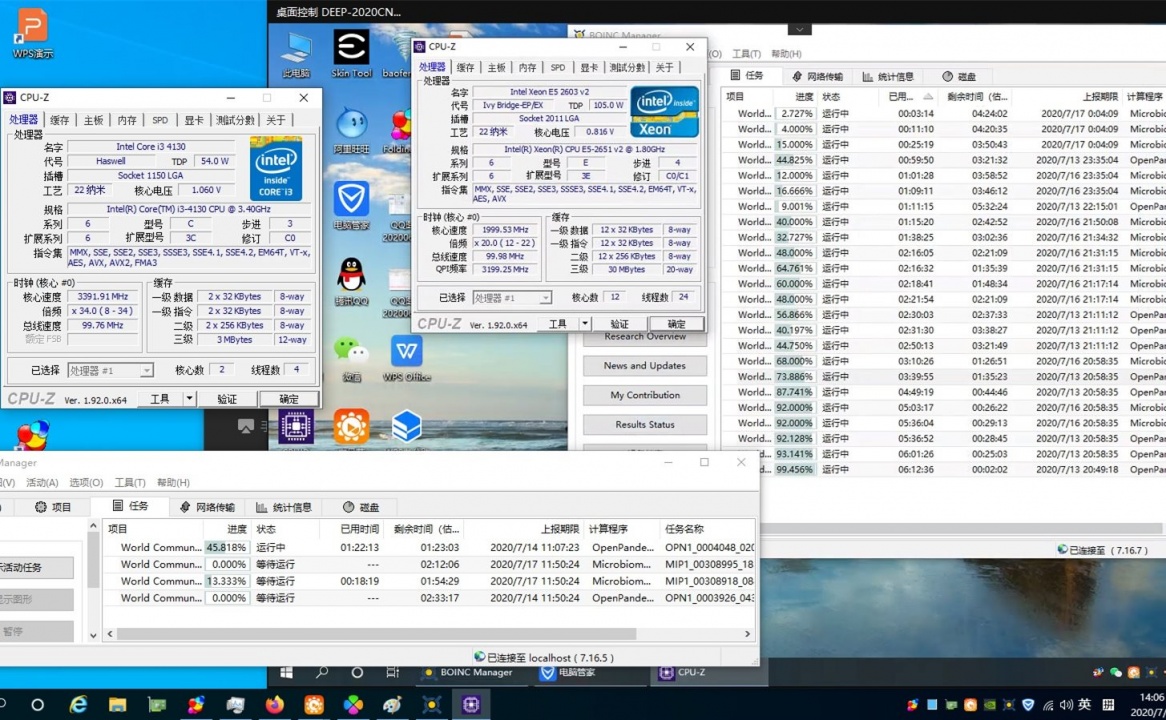Open 帮助(H) menu in right BOINC Manager

click(786, 54)
